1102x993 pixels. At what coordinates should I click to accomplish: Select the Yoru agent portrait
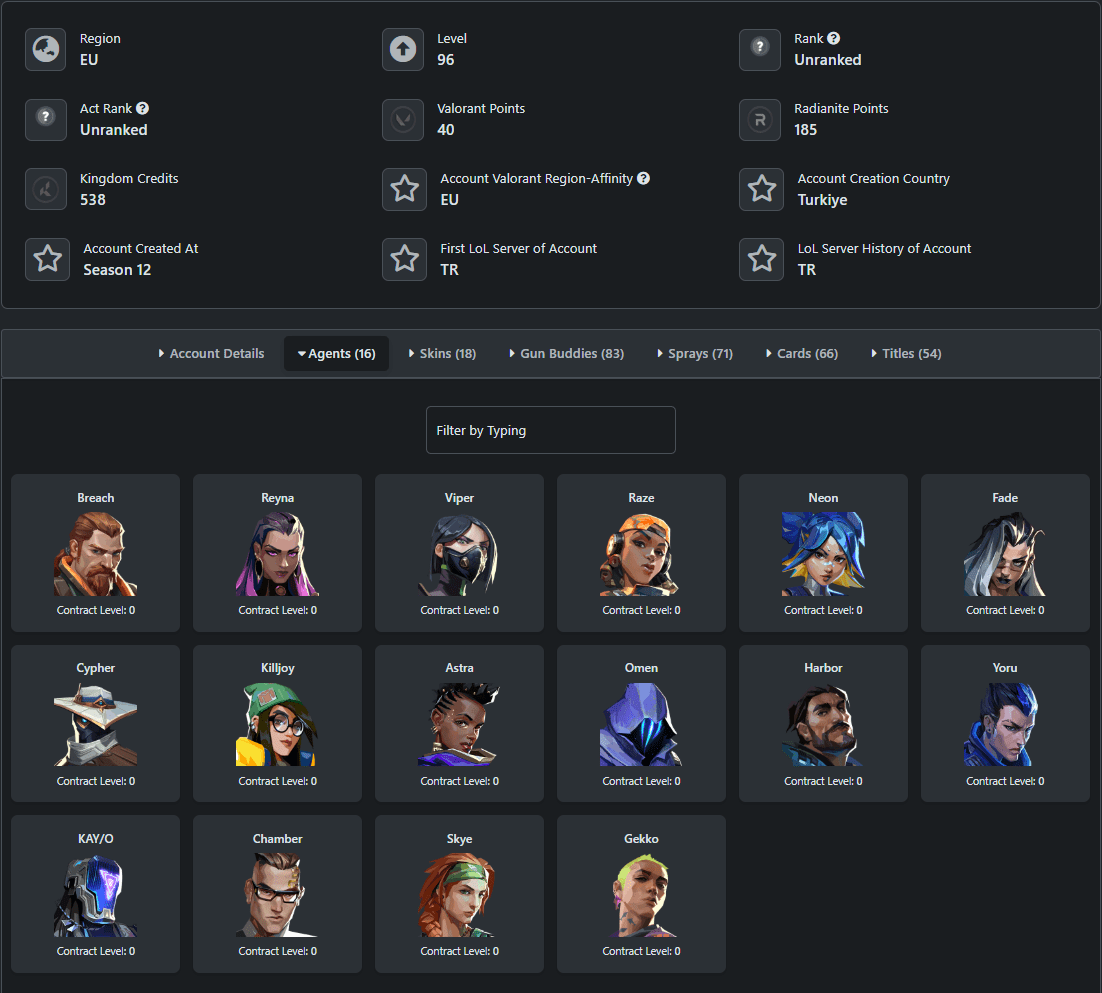pos(1005,725)
